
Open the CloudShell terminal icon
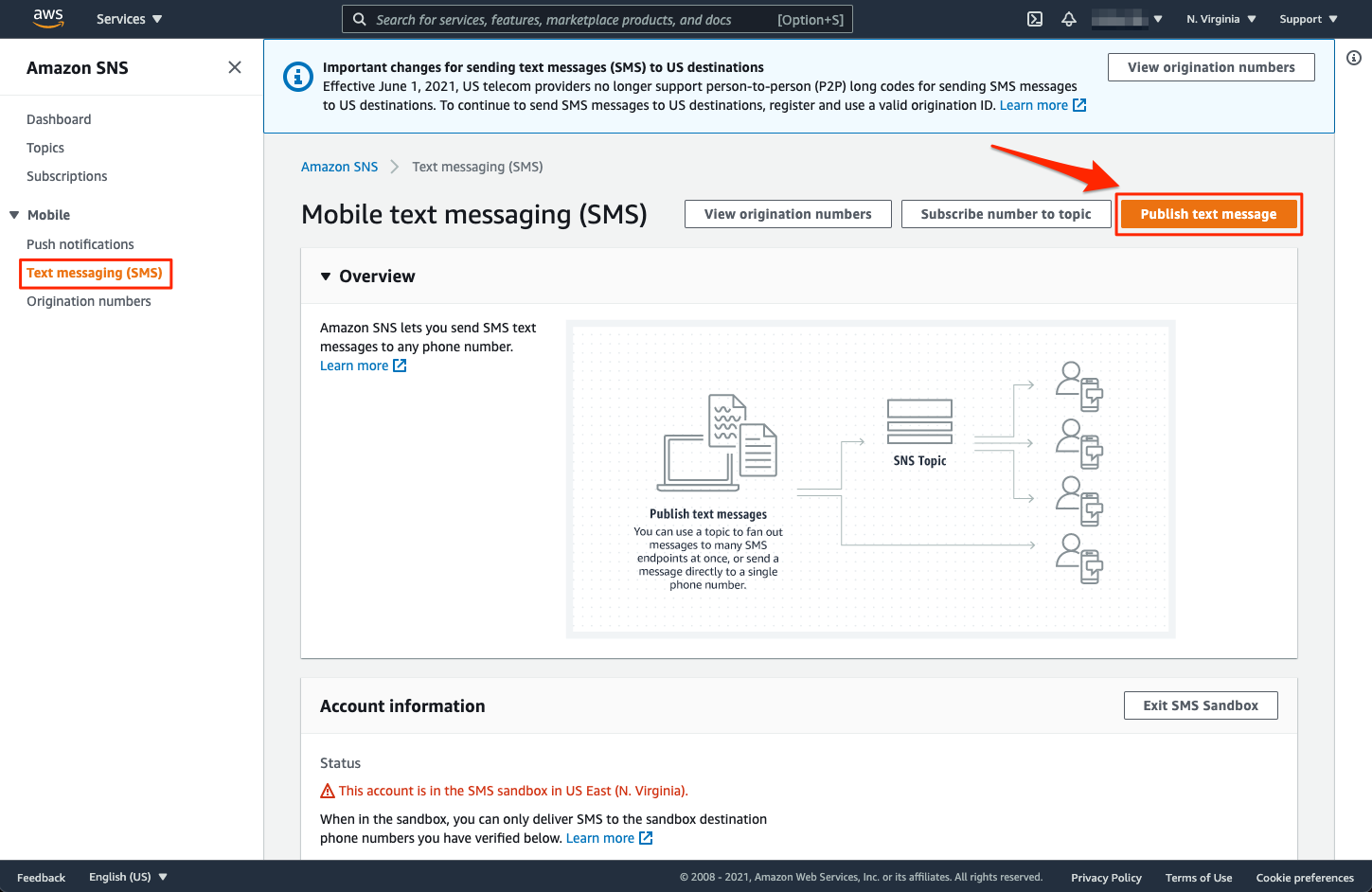coord(1035,19)
